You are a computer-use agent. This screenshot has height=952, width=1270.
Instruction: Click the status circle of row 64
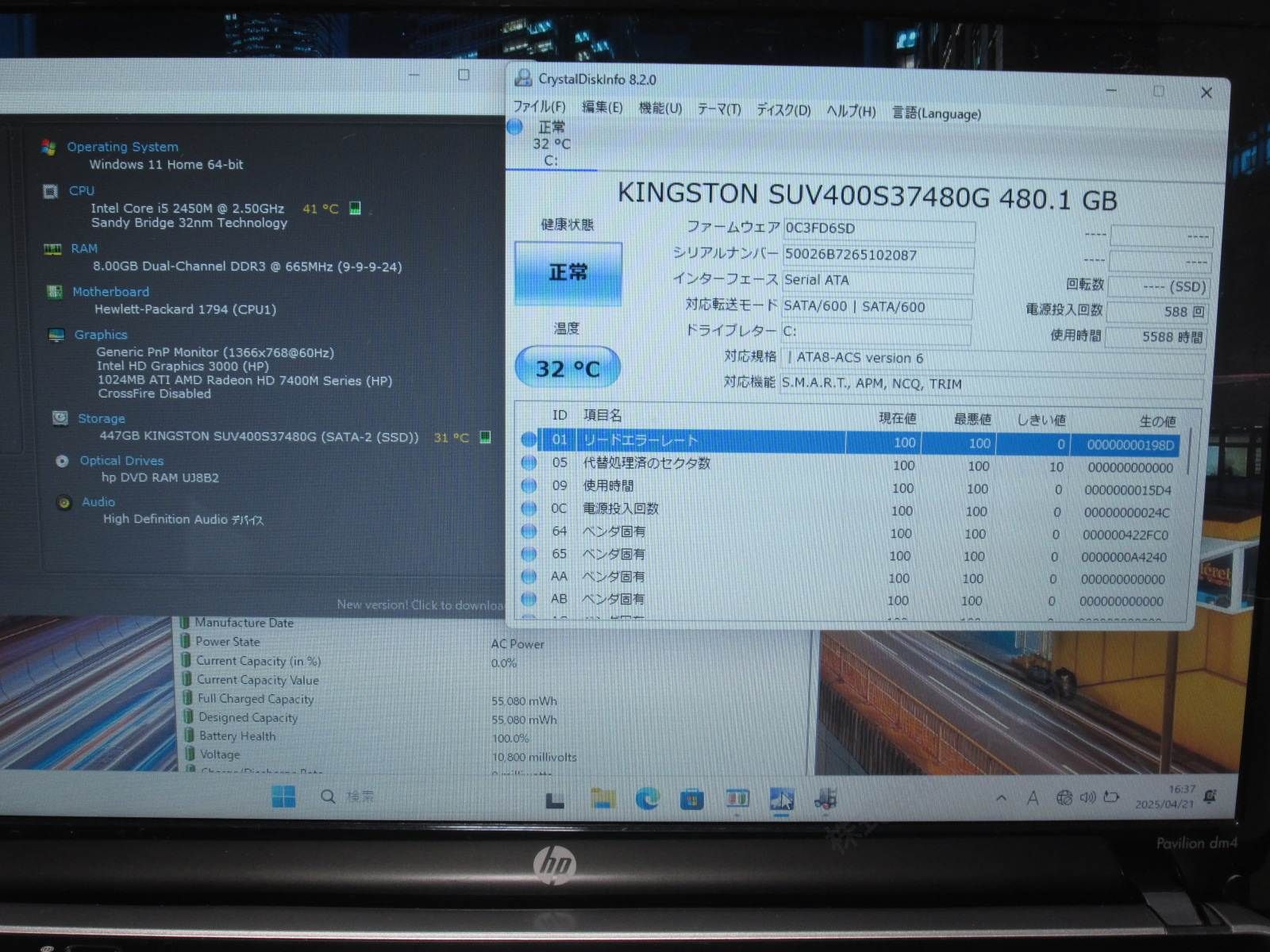[529, 531]
